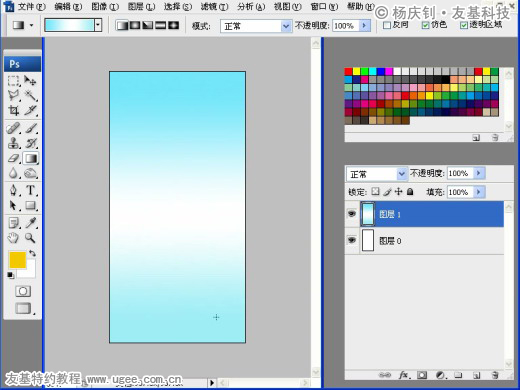This screenshot has height=390, width=520.
Task: Enable the 反向 checkbox
Action: click(x=387, y=25)
